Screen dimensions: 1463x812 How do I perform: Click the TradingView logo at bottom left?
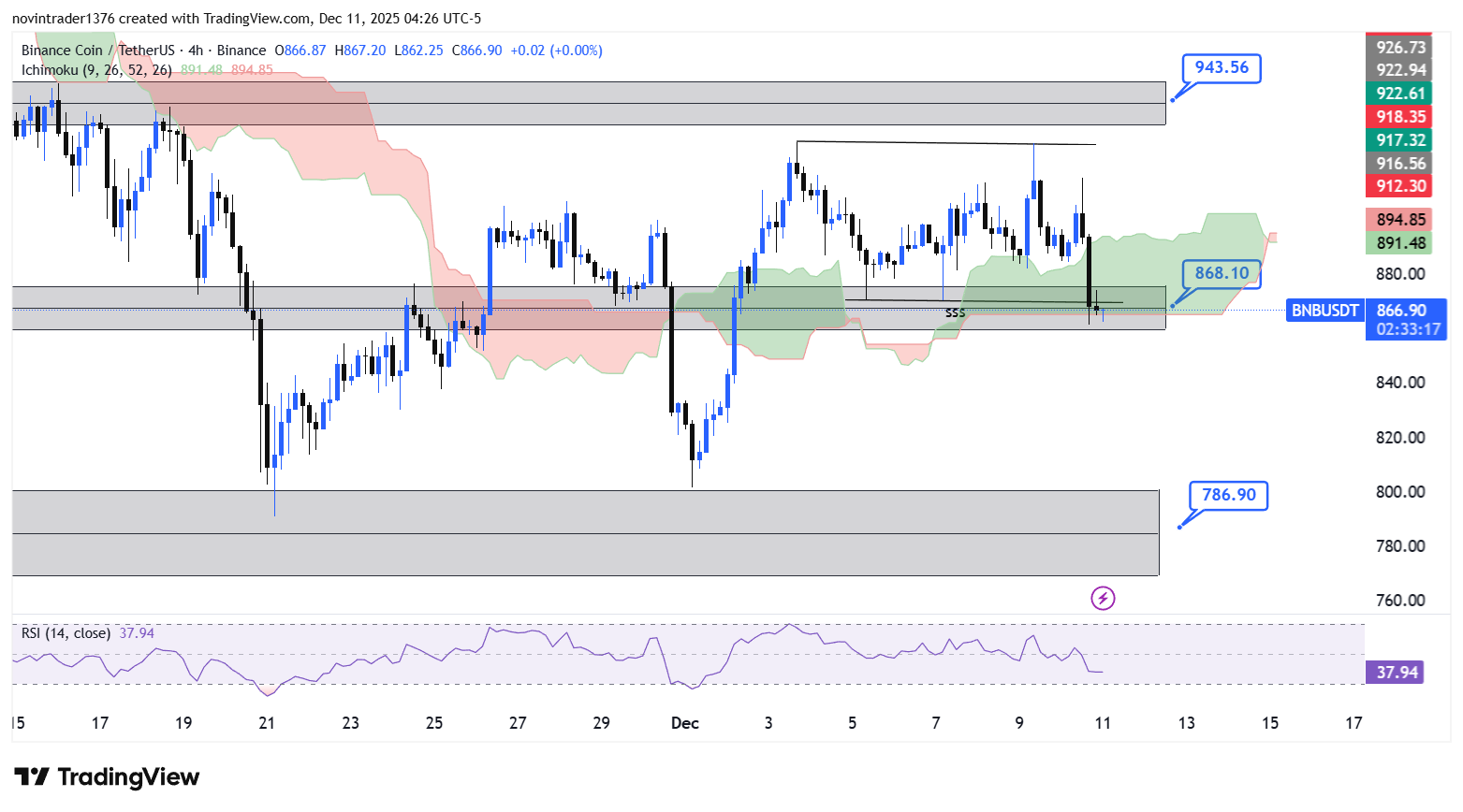(107, 777)
